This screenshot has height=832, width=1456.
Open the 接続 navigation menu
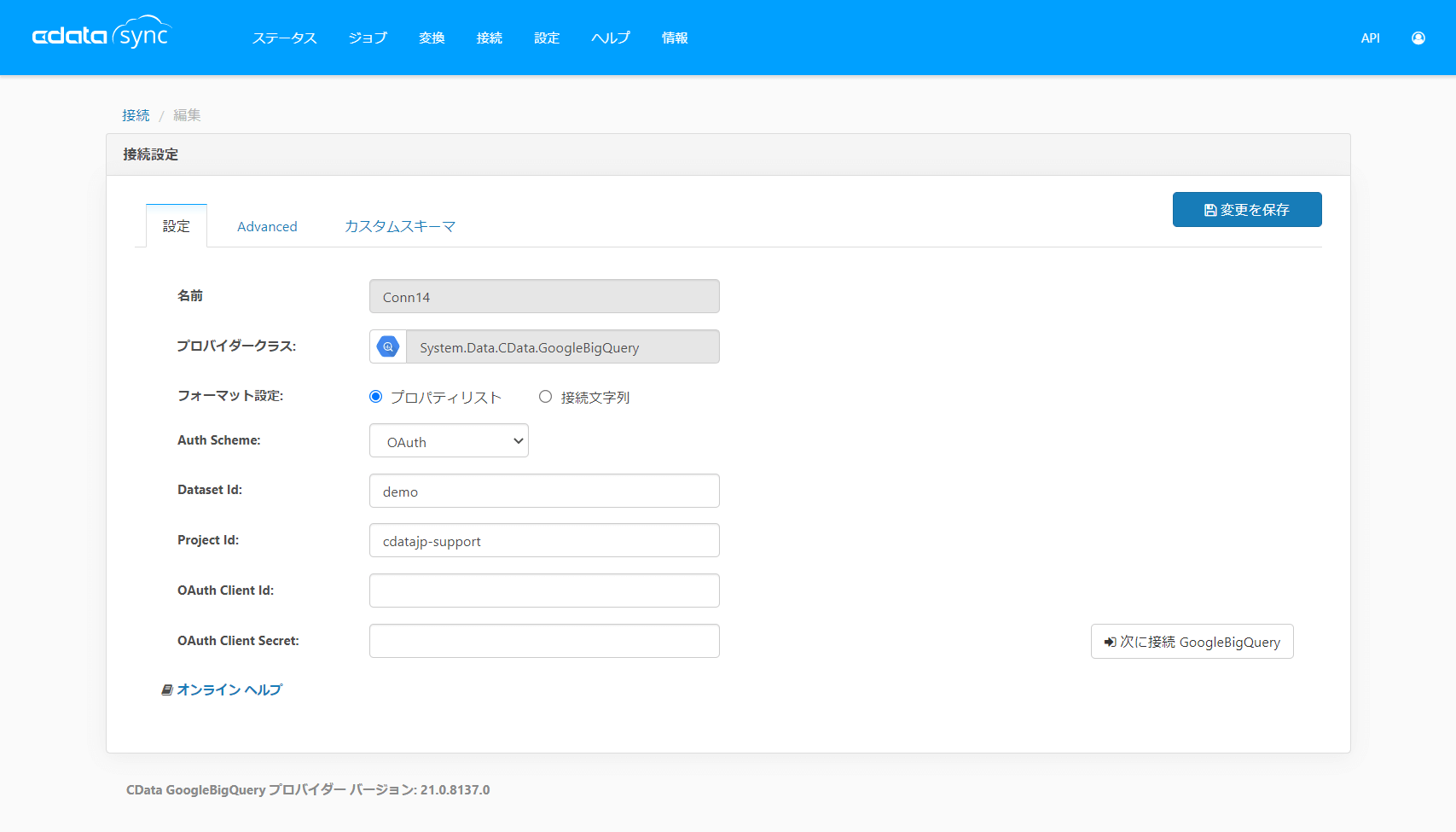490,38
